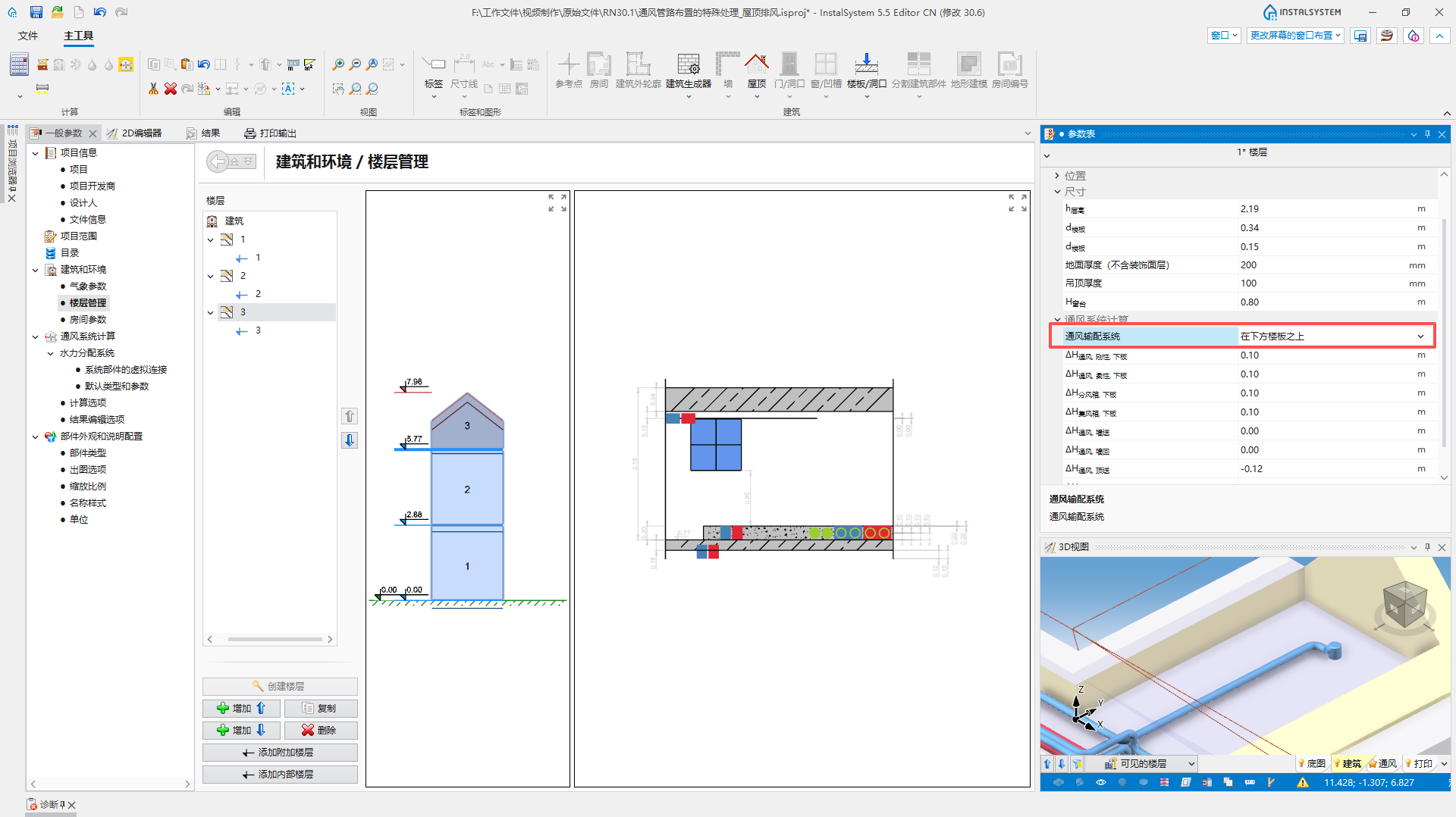1456x817 pixels.
Task: Select the 楼板/洞口 slab tool
Action: 866,71
